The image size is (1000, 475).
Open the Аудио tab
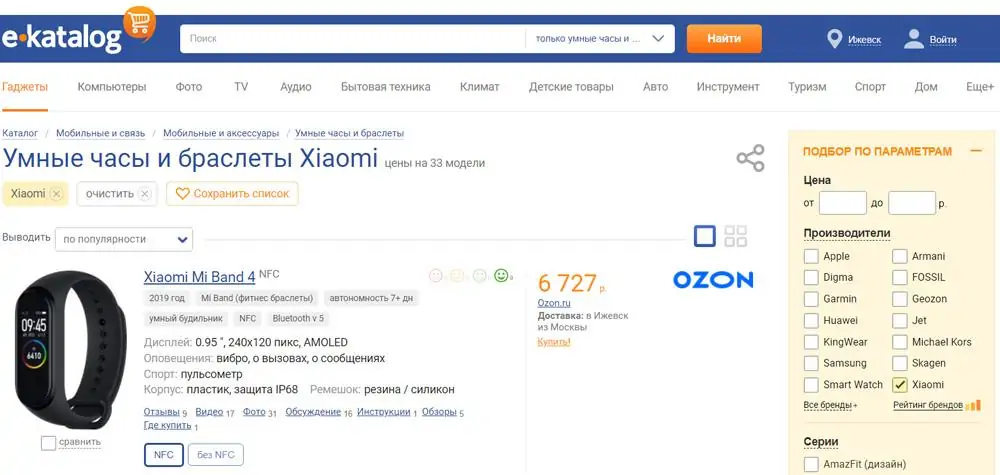(296, 87)
